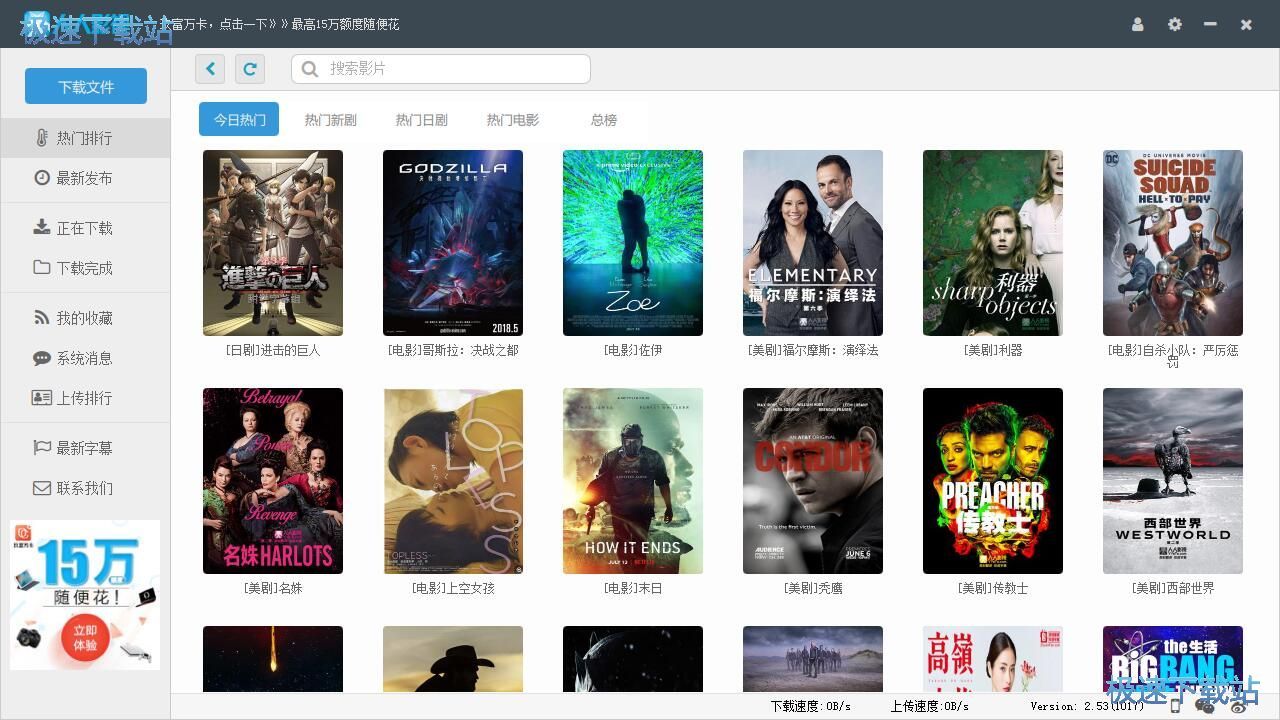Open the Elementary 福尔摩斯 poster
Viewport: 1280px width, 720px height.
click(813, 243)
